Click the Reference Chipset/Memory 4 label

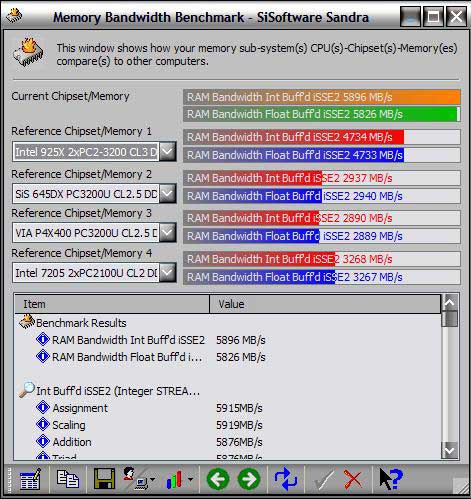point(81,253)
